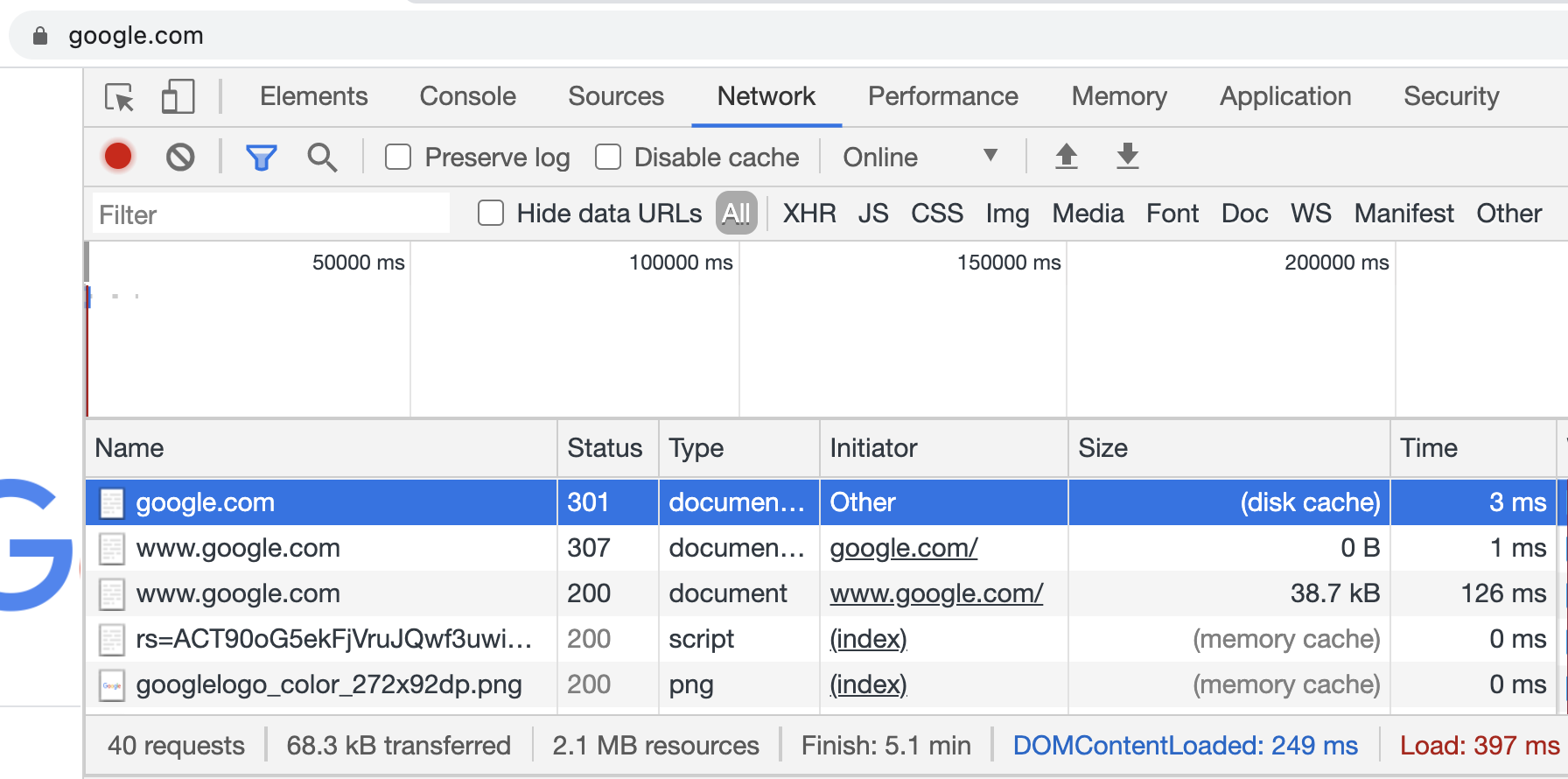Click the lock icon in address bar
The height and width of the screenshot is (779, 1568).
39,36
